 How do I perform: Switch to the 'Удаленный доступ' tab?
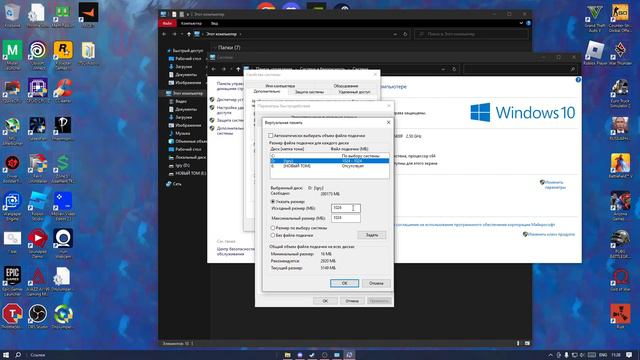click(x=354, y=92)
